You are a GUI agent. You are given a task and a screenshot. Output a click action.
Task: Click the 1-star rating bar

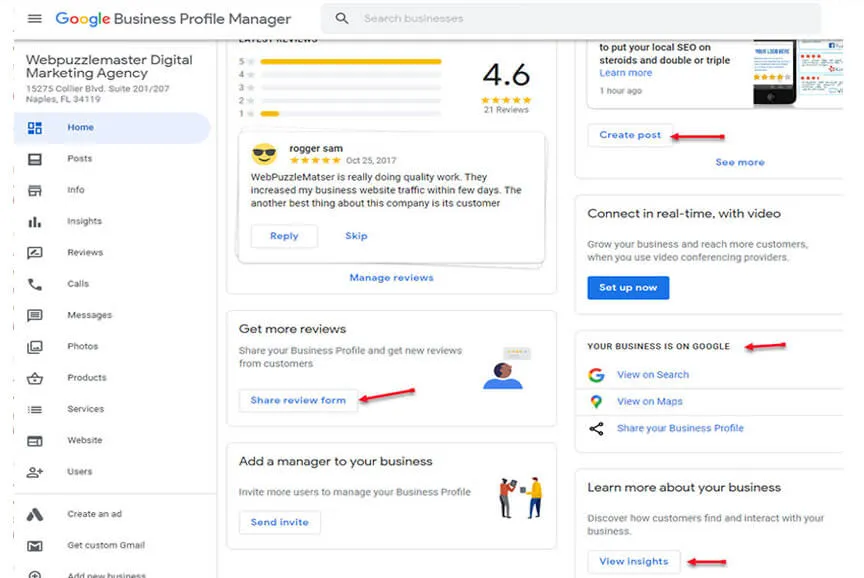(x=351, y=114)
